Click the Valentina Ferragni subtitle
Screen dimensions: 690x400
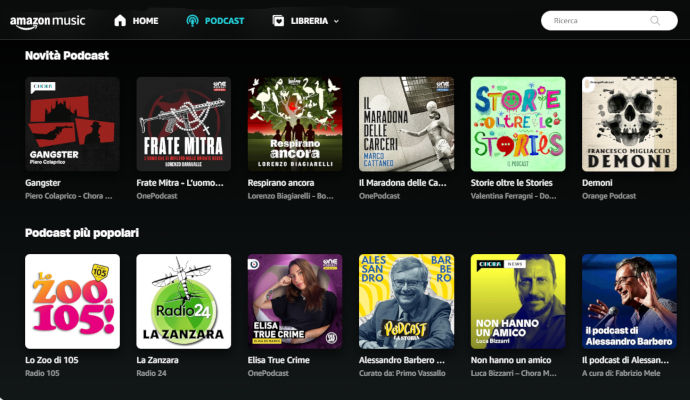[514, 196]
